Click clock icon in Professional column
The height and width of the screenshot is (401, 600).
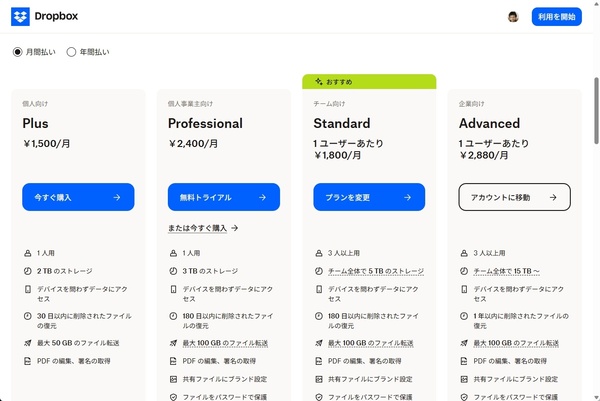pos(173,316)
